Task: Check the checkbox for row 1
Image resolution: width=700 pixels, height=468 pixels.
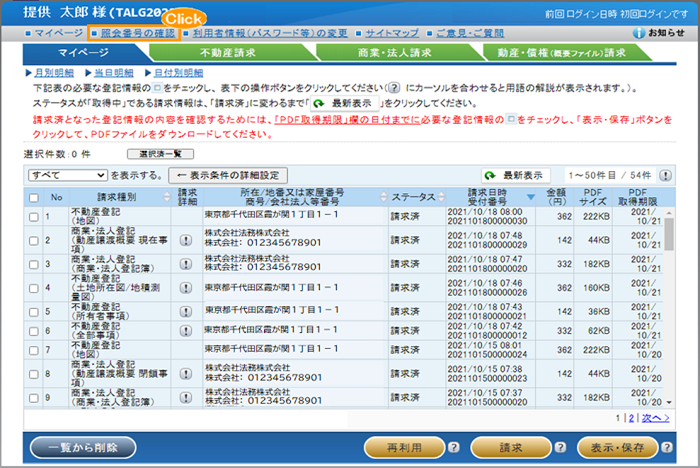Action: [34, 216]
